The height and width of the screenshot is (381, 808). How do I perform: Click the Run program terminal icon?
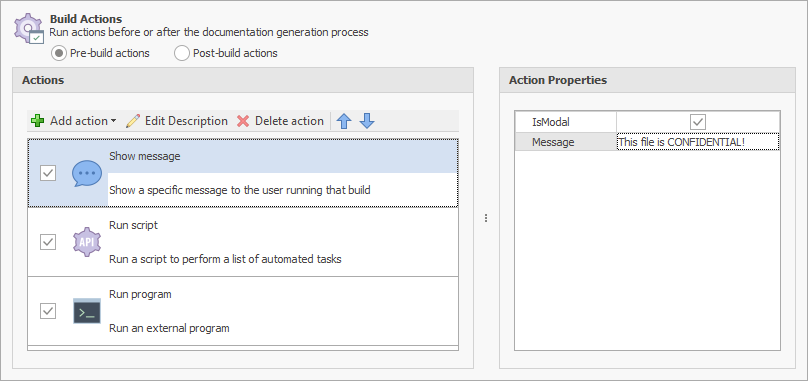[87, 311]
